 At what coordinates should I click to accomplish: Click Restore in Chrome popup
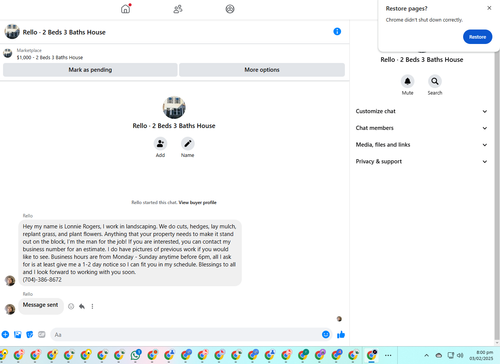click(x=477, y=37)
